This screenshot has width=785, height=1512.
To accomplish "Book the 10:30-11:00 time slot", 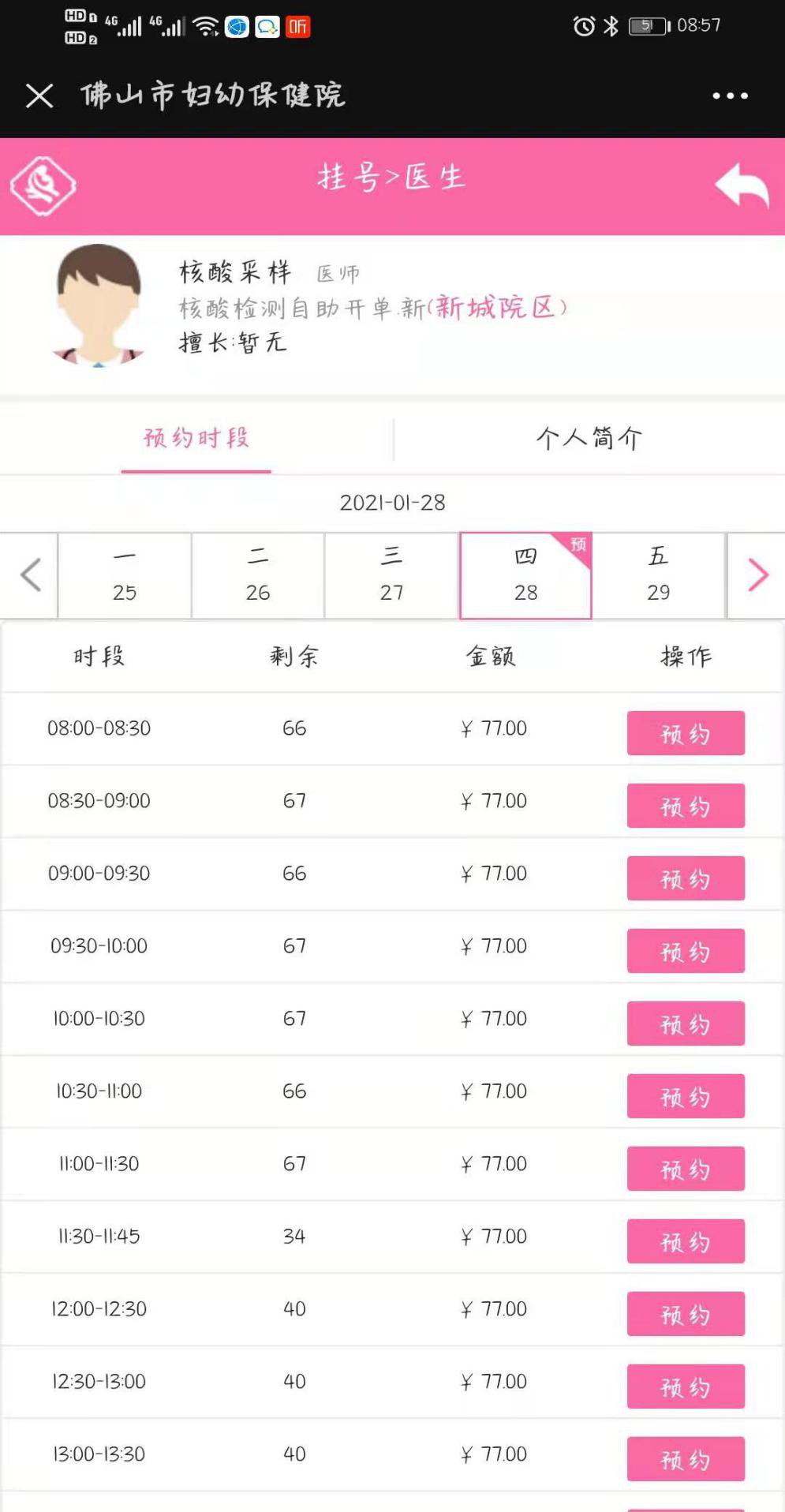I will pos(685,1096).
